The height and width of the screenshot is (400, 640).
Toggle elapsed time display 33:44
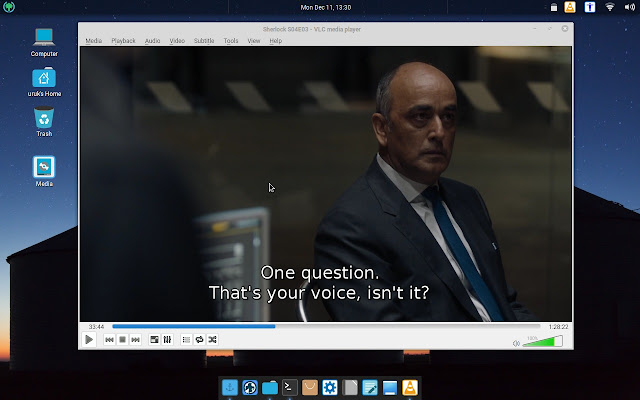(96, 327)
